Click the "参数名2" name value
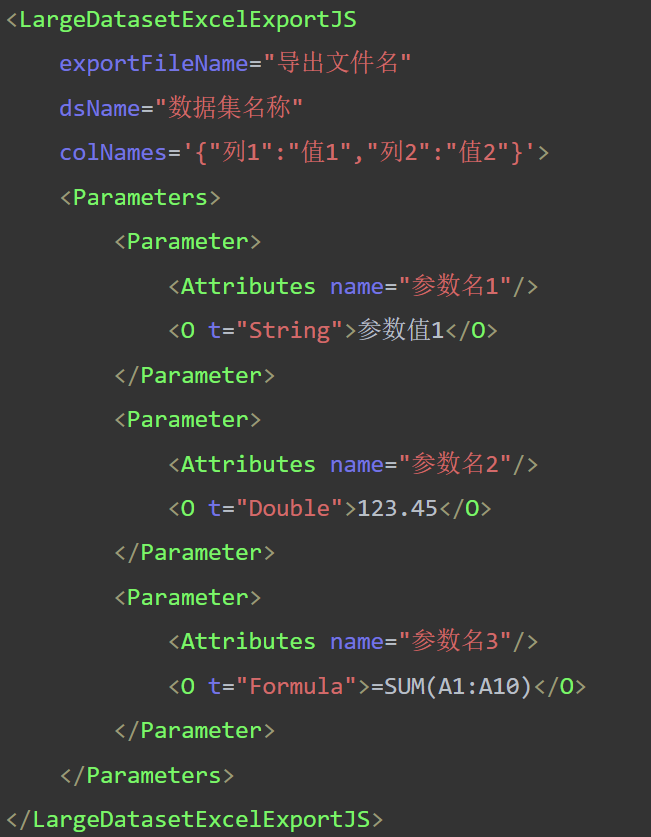The height and width of the screenshot is (837, 651). 456,464
